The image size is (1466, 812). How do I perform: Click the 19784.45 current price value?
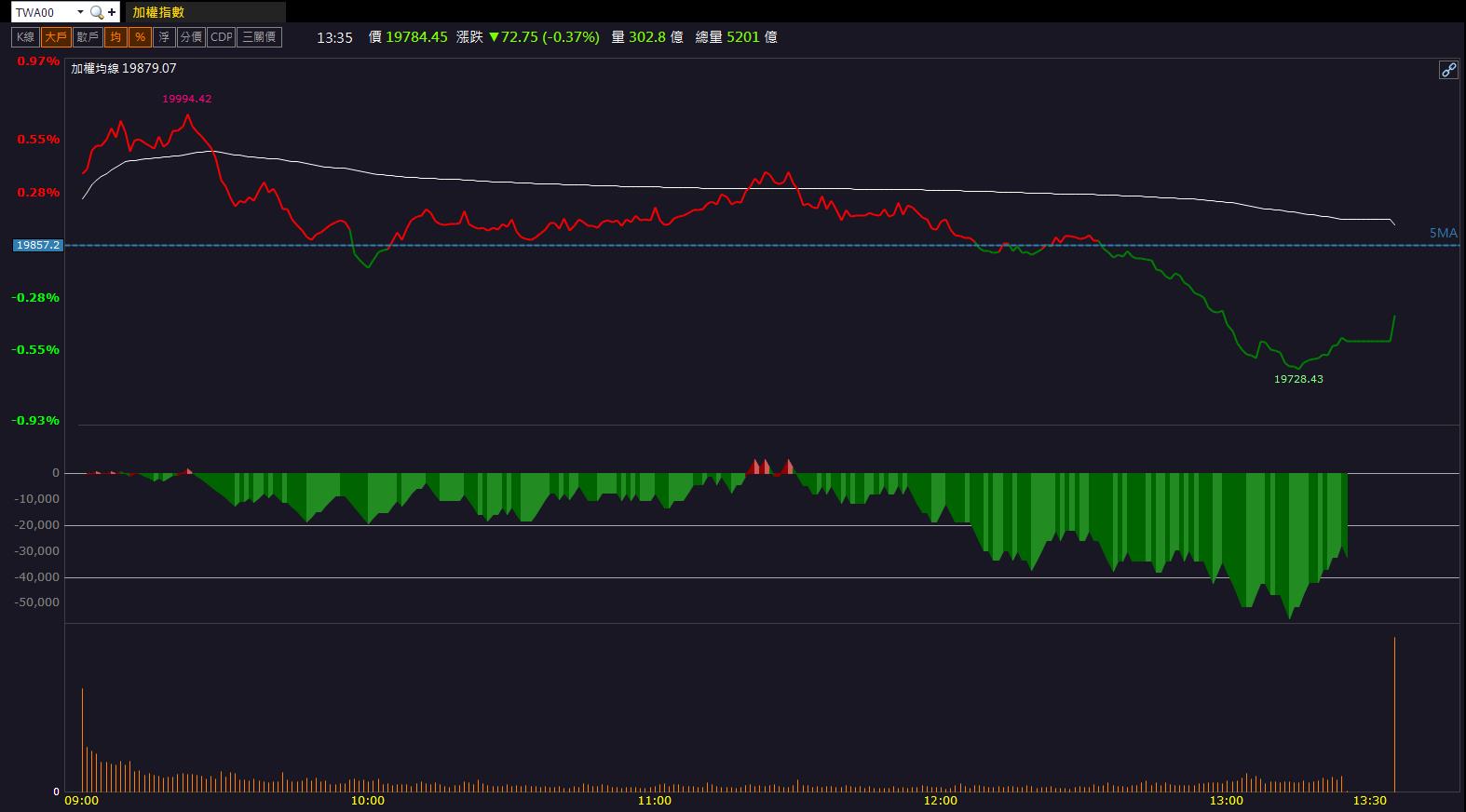pos(416,37)
